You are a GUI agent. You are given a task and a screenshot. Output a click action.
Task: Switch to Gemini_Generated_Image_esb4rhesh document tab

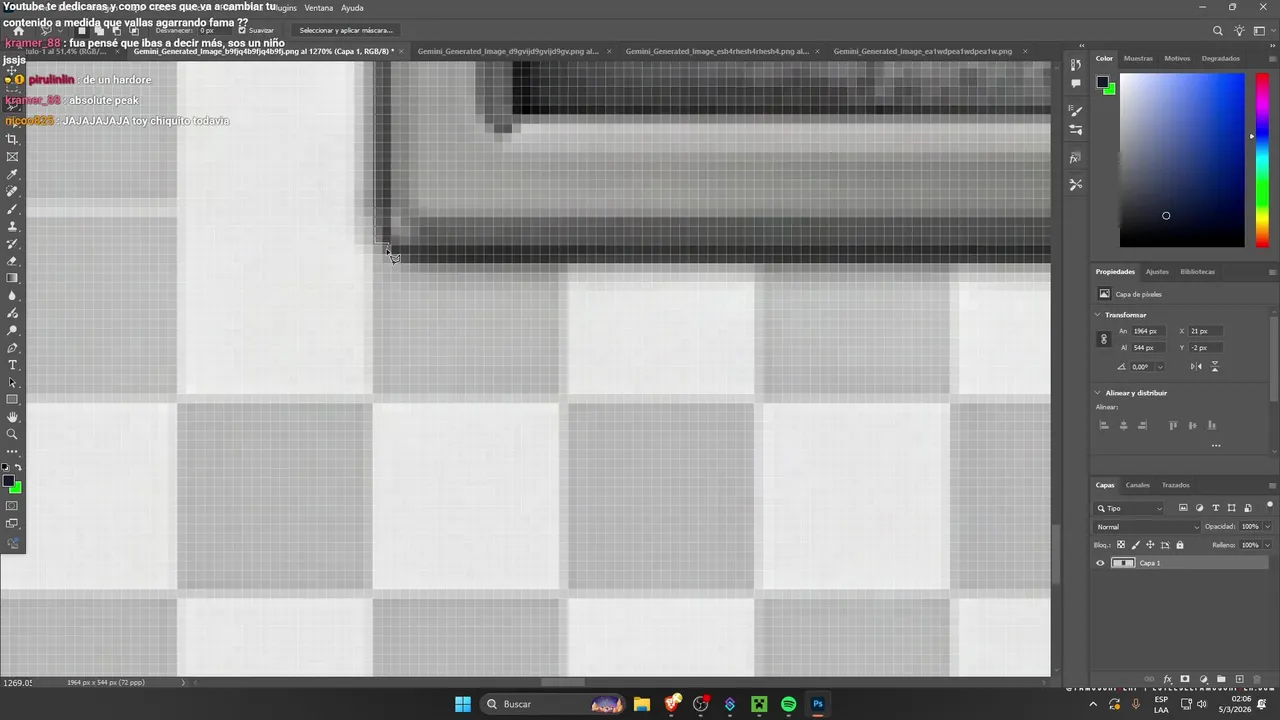click(x=717, y=51)
